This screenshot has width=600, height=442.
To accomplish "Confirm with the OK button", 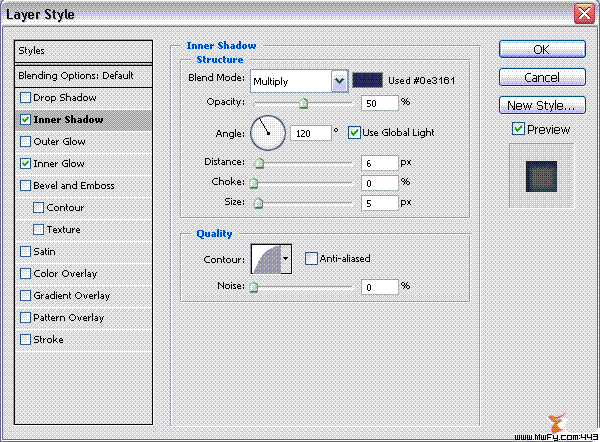I will [x=542, y=49].
